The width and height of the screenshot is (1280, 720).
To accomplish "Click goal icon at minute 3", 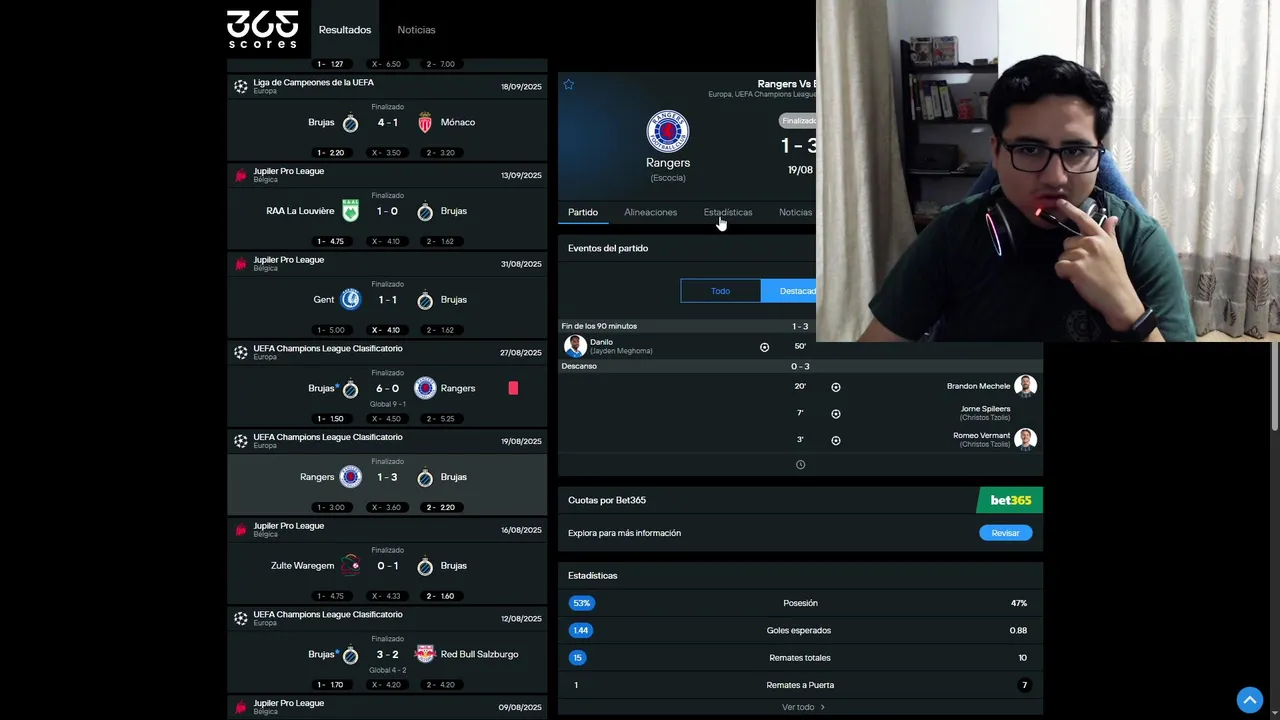I will [x=836, y=440].
